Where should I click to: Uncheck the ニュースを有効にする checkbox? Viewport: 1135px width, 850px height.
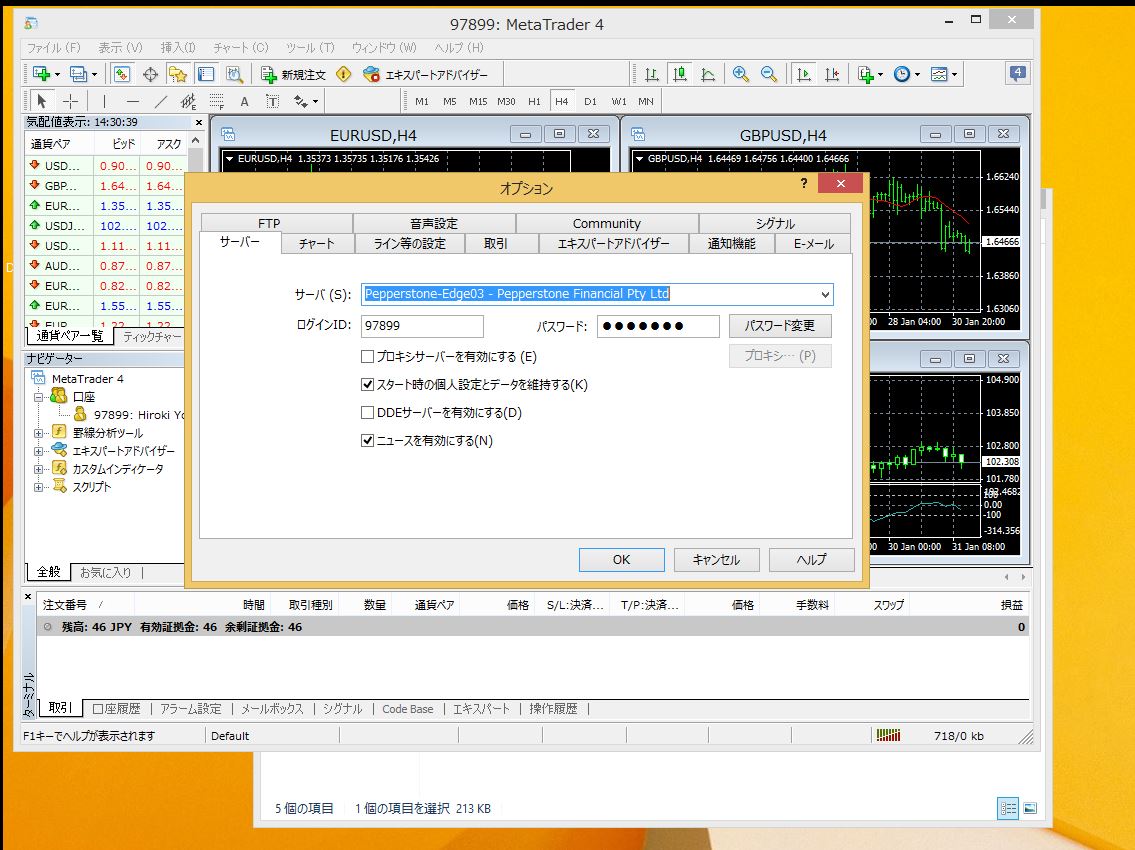(368, 440)
